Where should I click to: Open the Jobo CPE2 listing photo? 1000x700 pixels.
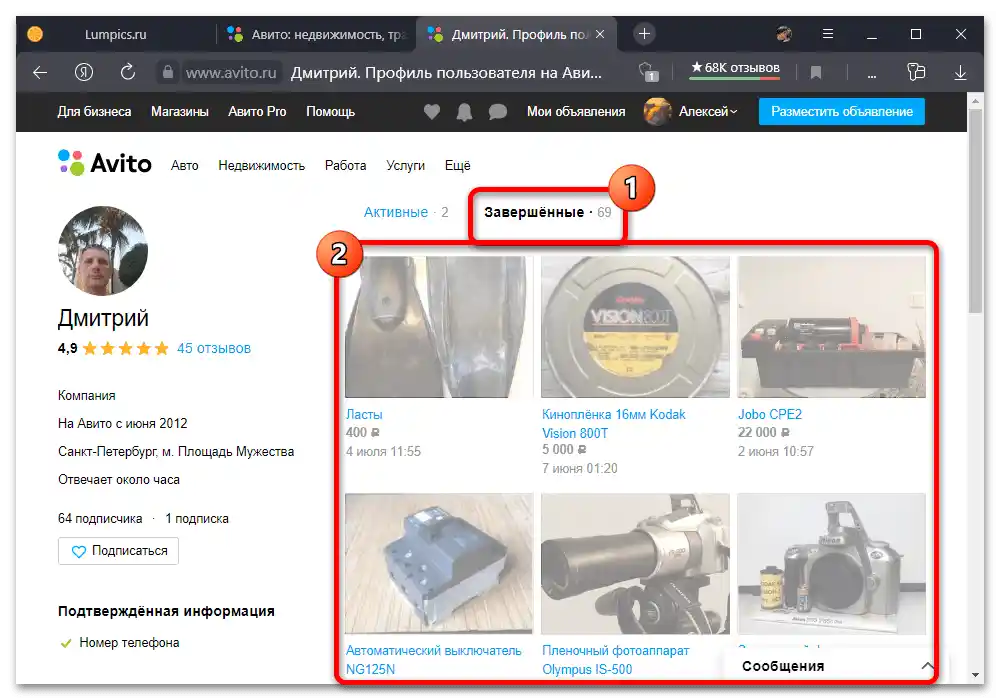pos(832,327)
